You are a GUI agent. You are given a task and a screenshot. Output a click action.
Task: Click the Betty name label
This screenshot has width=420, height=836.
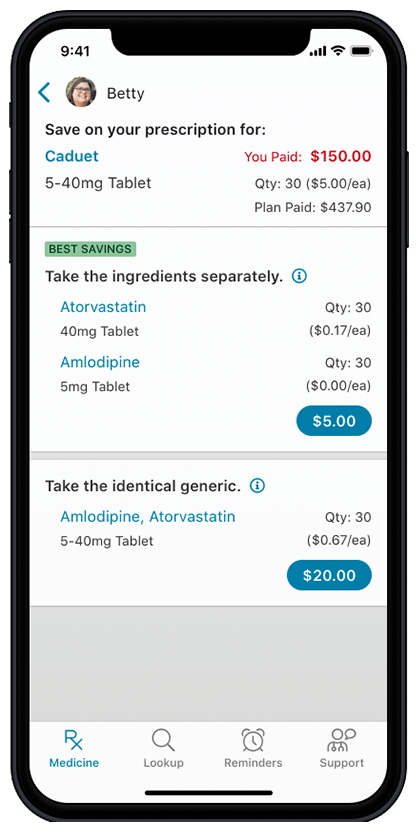click(x=126, y=93)
